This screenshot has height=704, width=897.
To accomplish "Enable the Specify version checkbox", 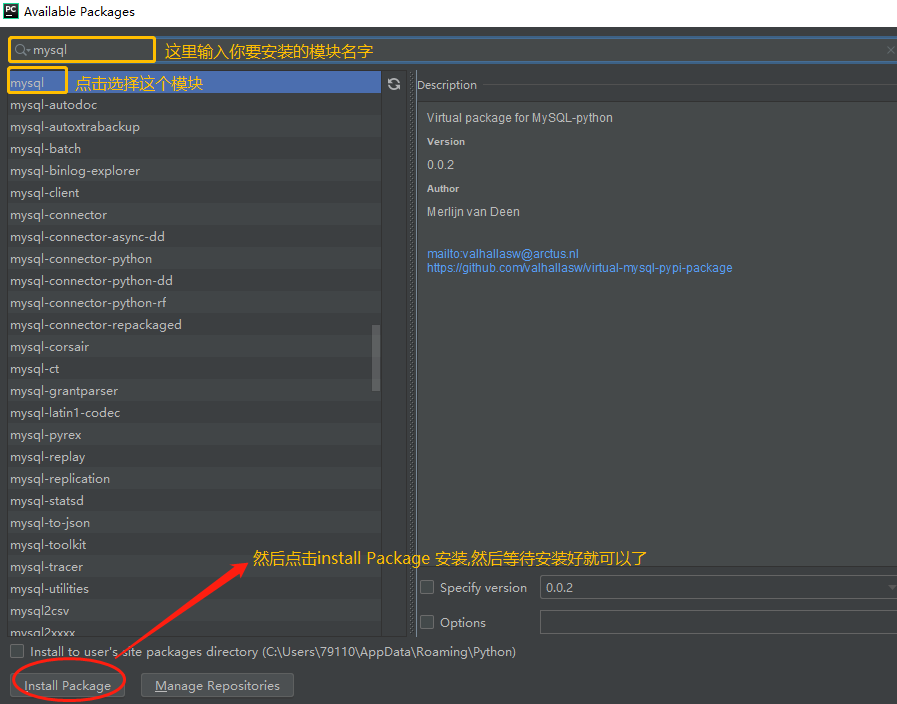I will tap(427, 587).
